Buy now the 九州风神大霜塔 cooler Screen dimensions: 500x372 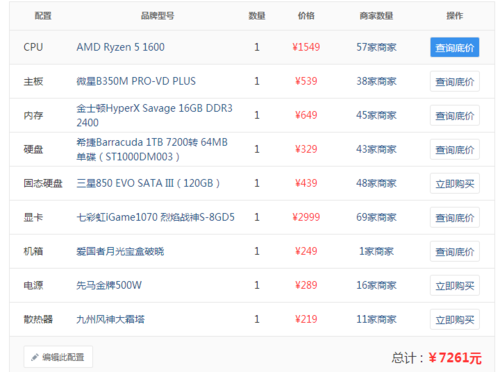(x=455, y=319)
